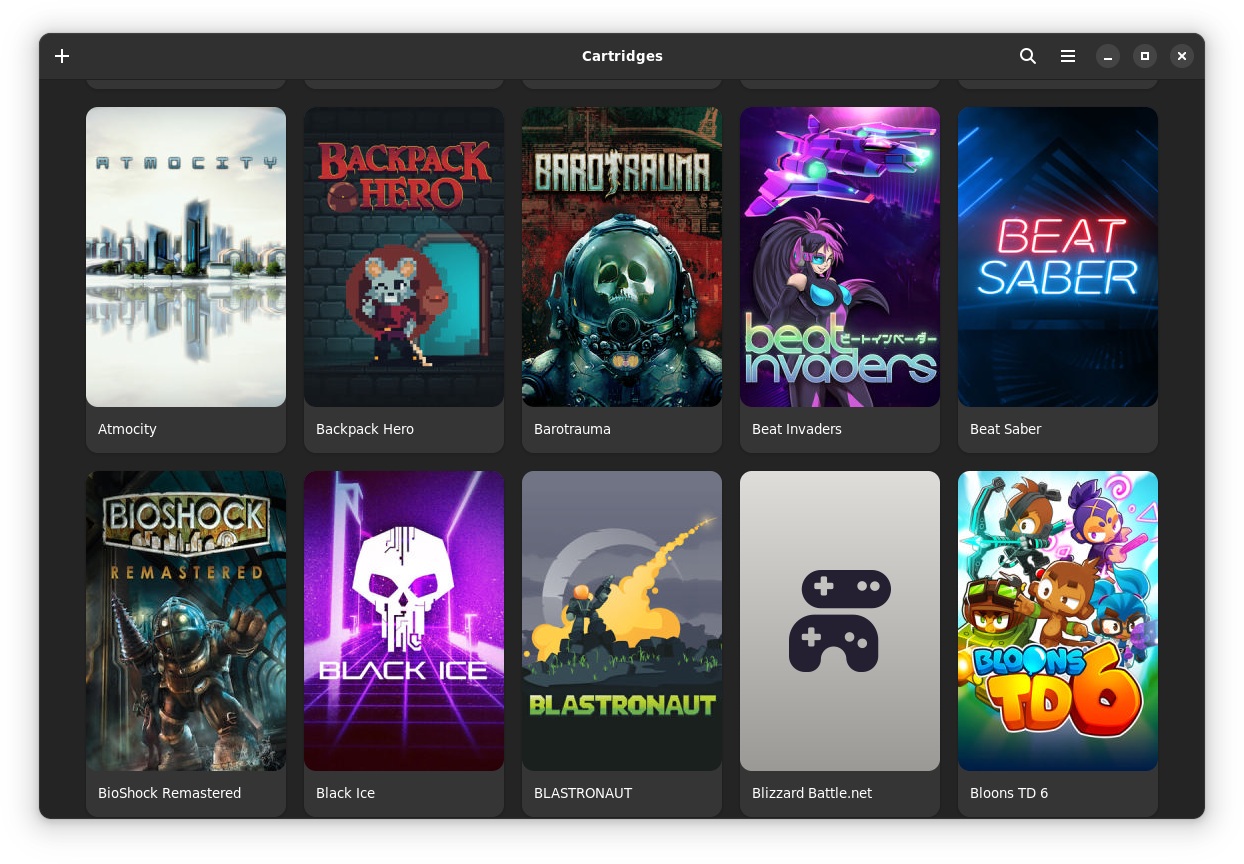Select the BLASTRONAUT cover image
Image resolution: width=1244 pixels, height=864 pixels.
622,620
